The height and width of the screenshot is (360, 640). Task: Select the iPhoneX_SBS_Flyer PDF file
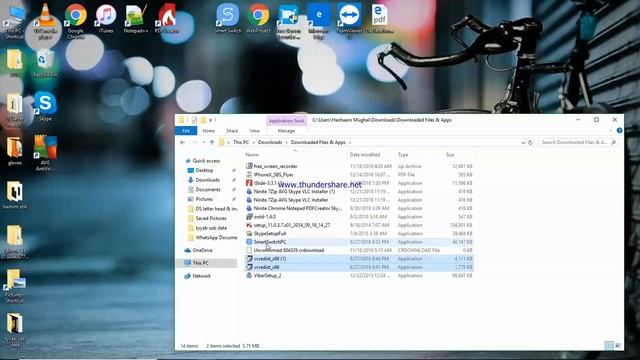pos(359,175)
